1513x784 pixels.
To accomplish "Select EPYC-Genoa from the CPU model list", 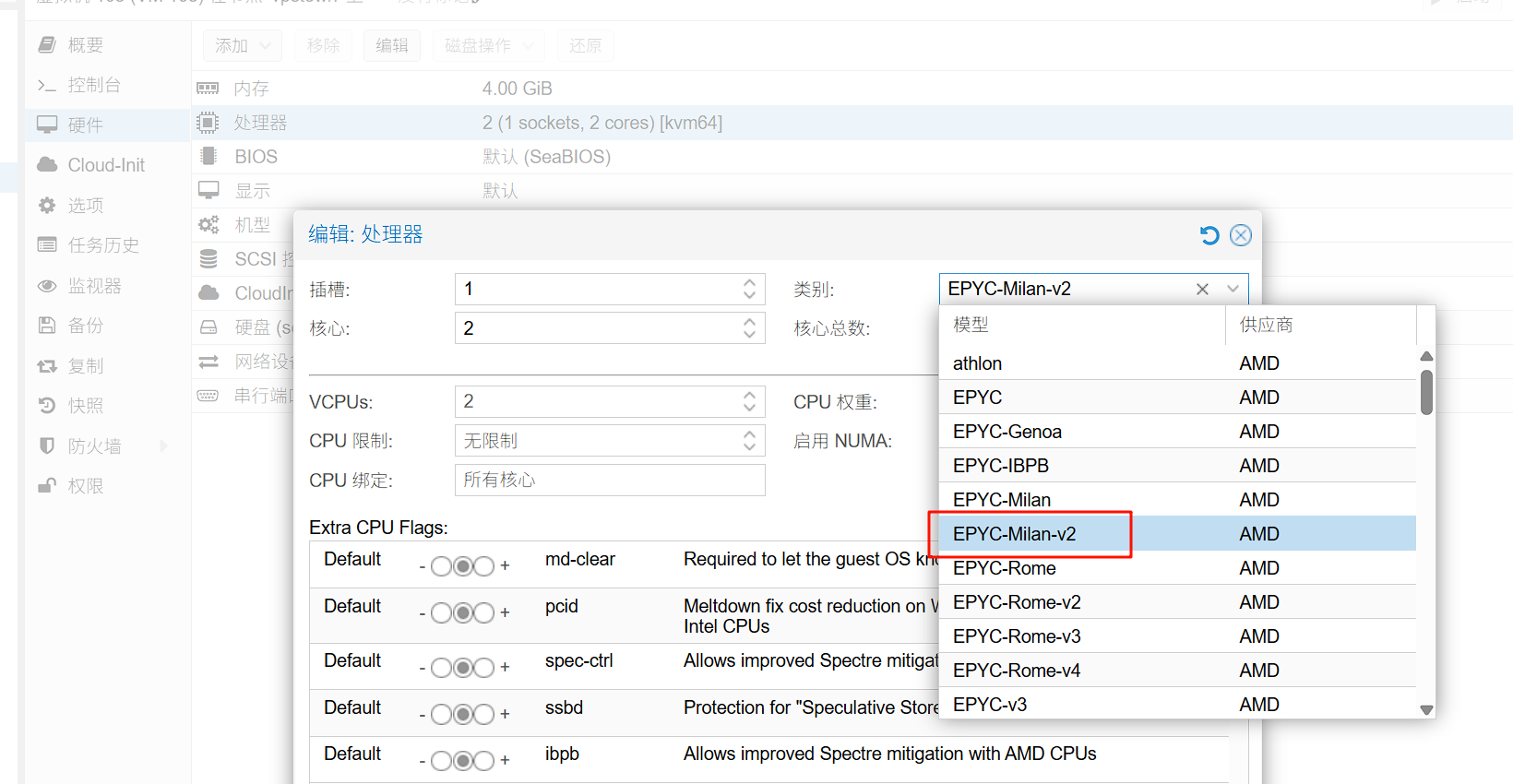I will pos(1007,432).
